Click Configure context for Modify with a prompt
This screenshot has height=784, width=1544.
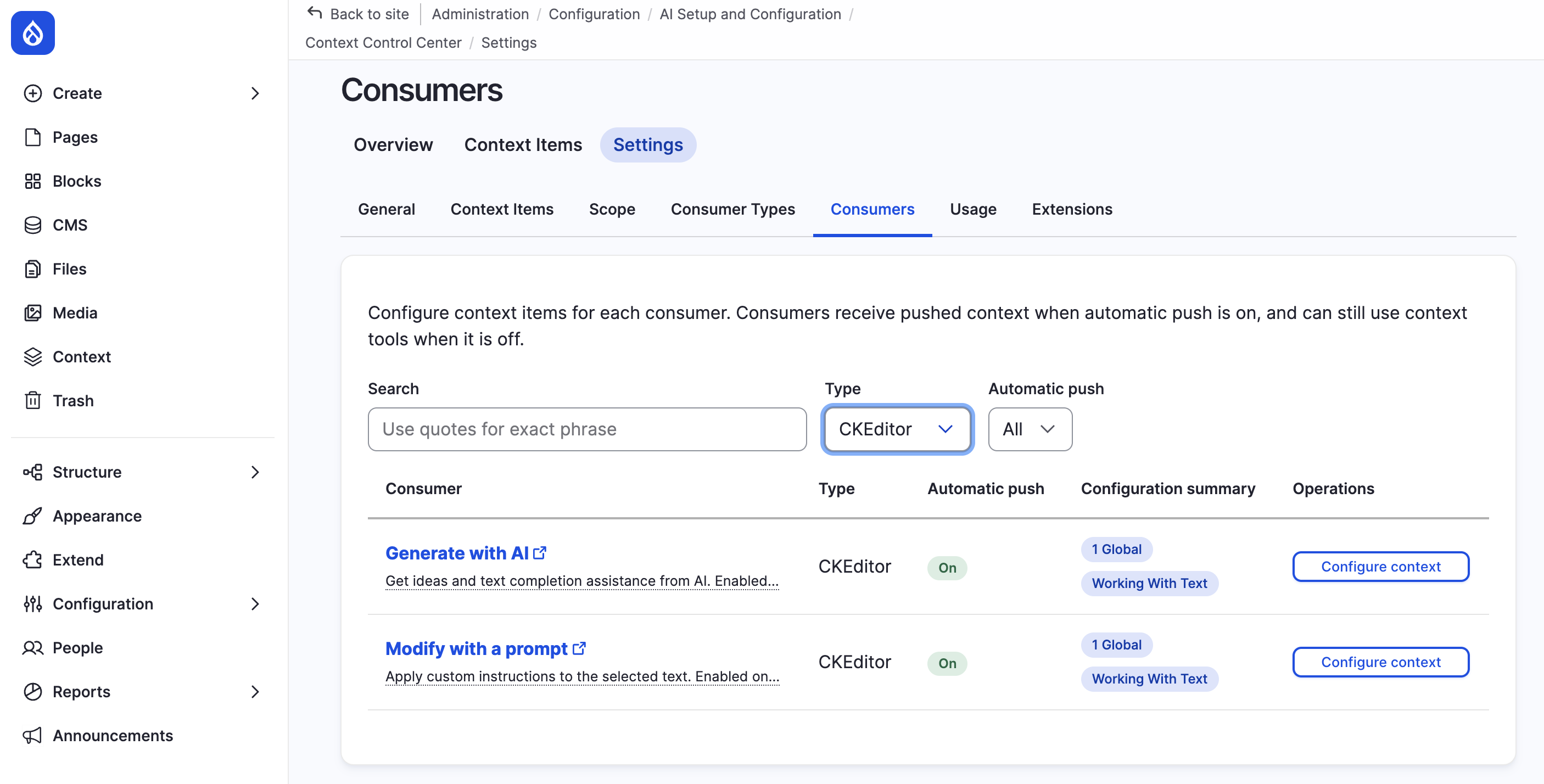click(x=1380, y=662)
